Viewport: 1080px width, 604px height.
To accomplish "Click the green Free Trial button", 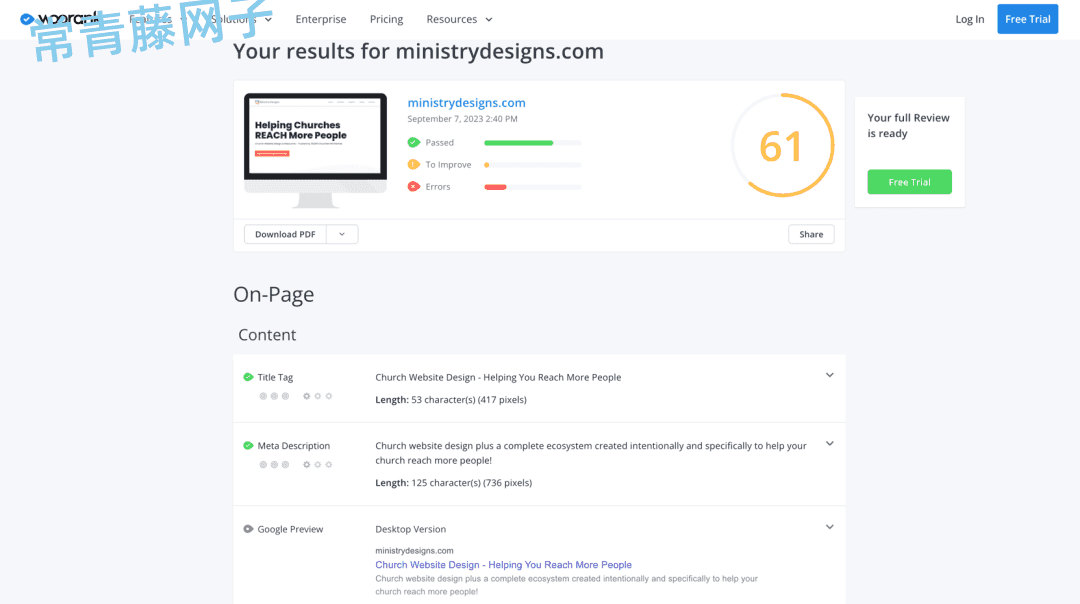I will tap(909, 182).
